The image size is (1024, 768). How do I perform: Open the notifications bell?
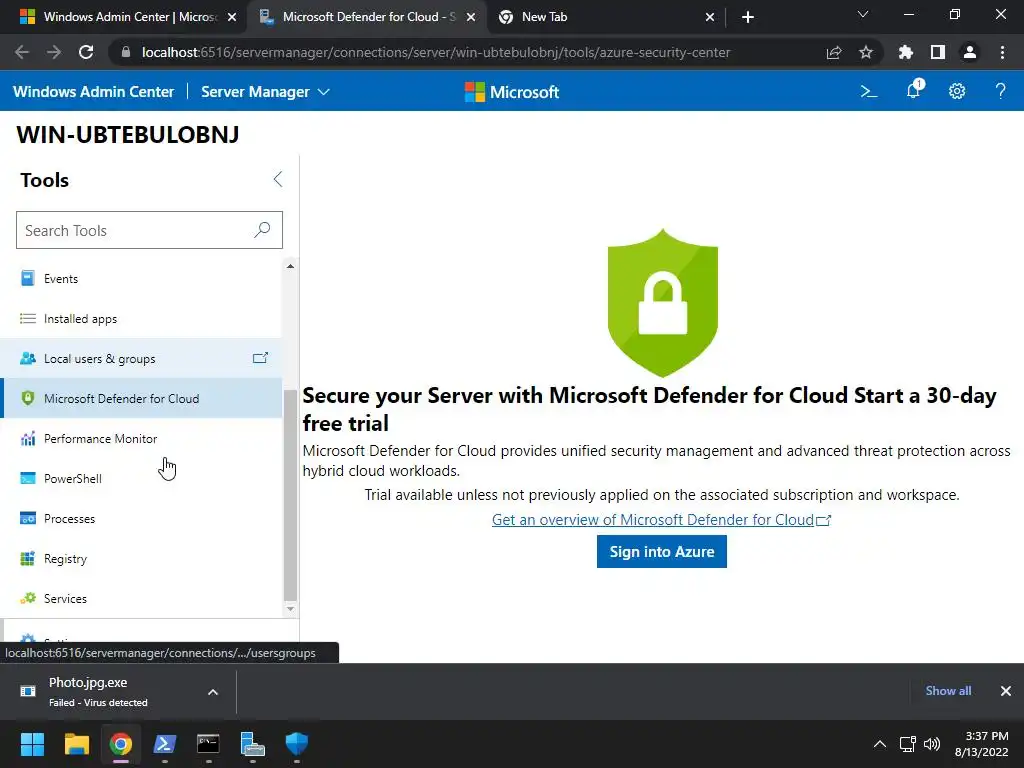pos(913,91)
